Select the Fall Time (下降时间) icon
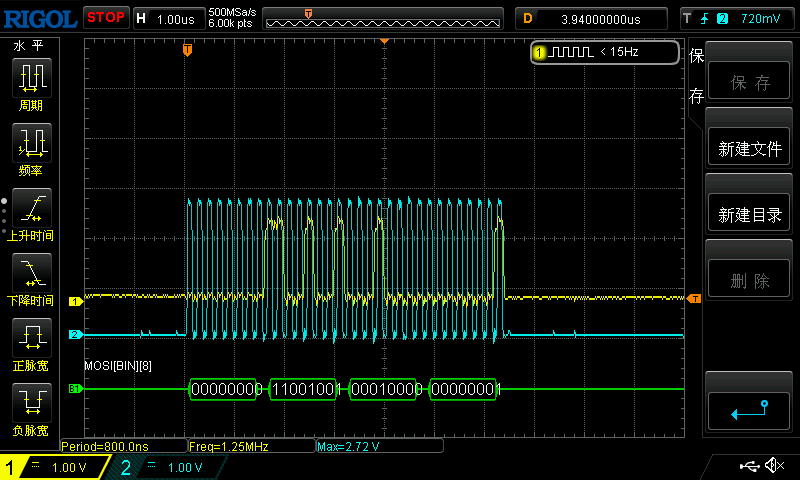 pos(32,272)
